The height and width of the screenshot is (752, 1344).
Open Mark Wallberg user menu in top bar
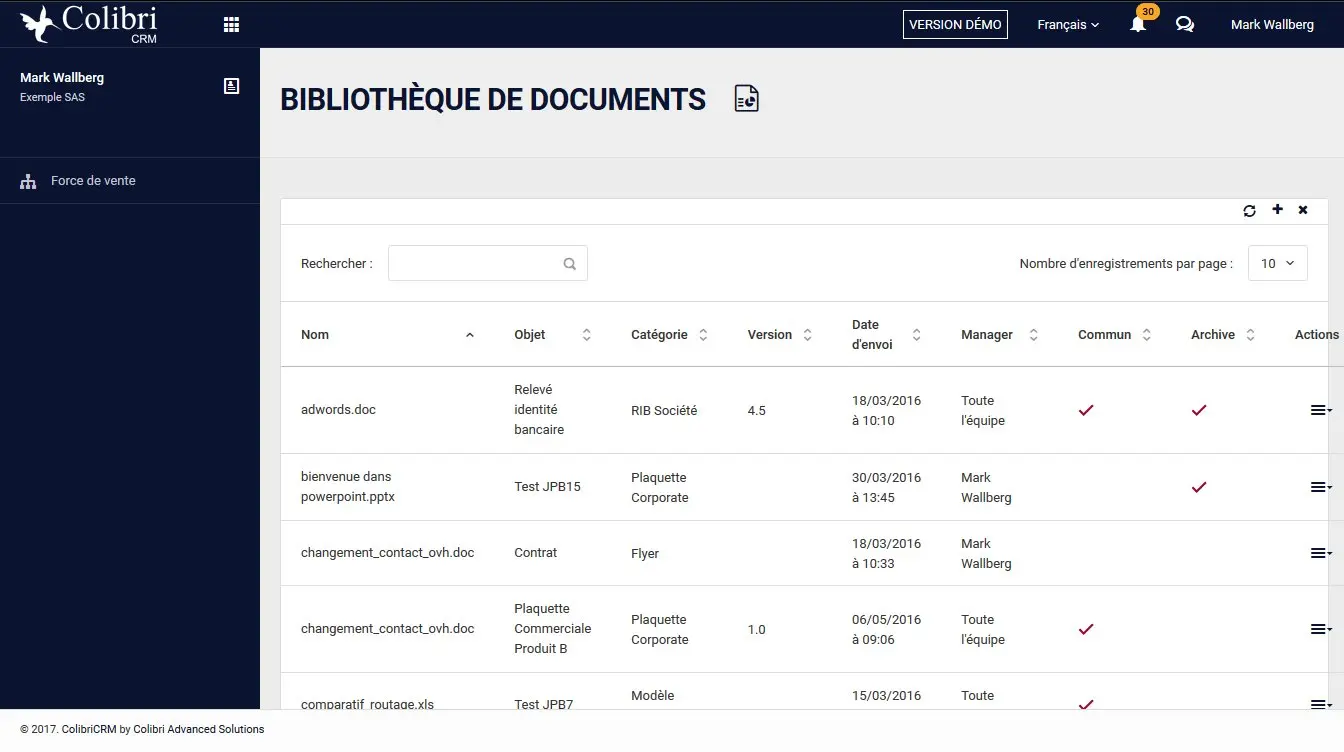[x=1272, y=25]
